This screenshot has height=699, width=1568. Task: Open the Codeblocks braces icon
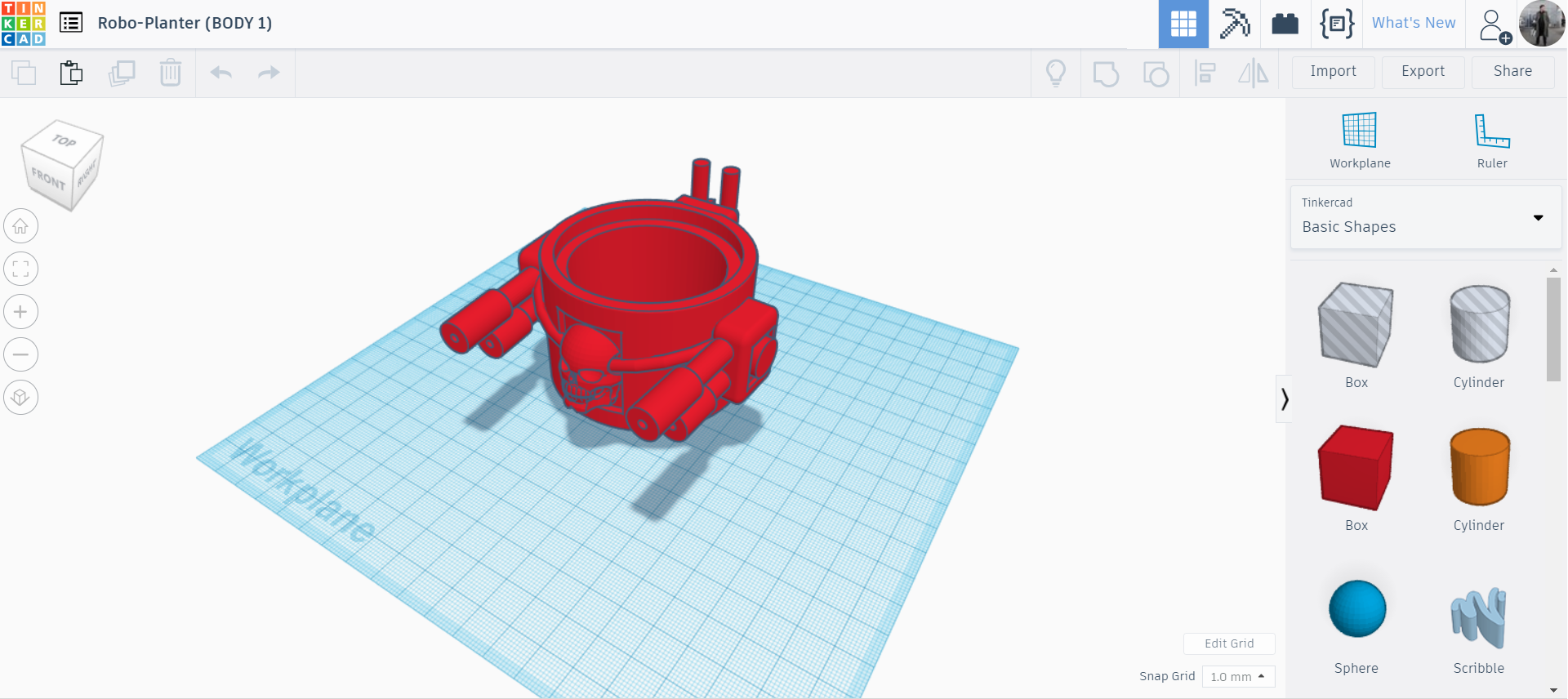[1337, 24]
